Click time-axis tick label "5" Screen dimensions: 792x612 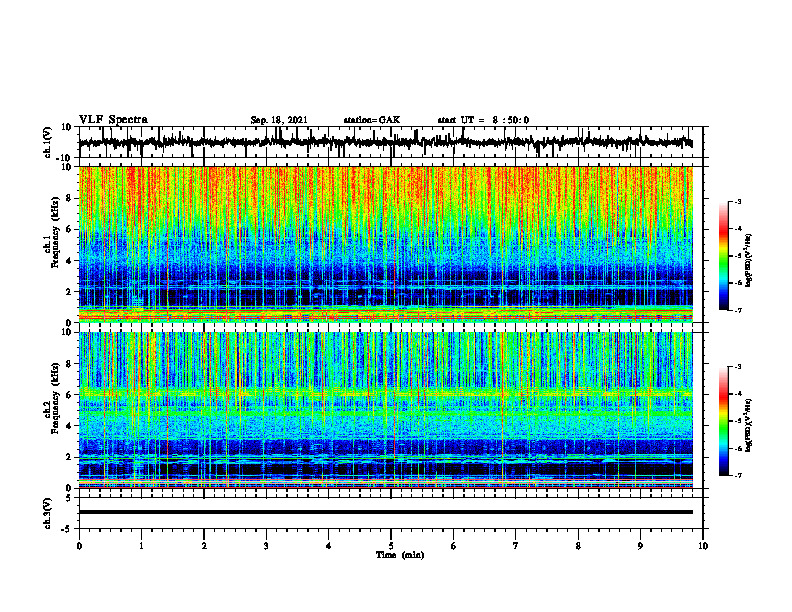point(391,546)
